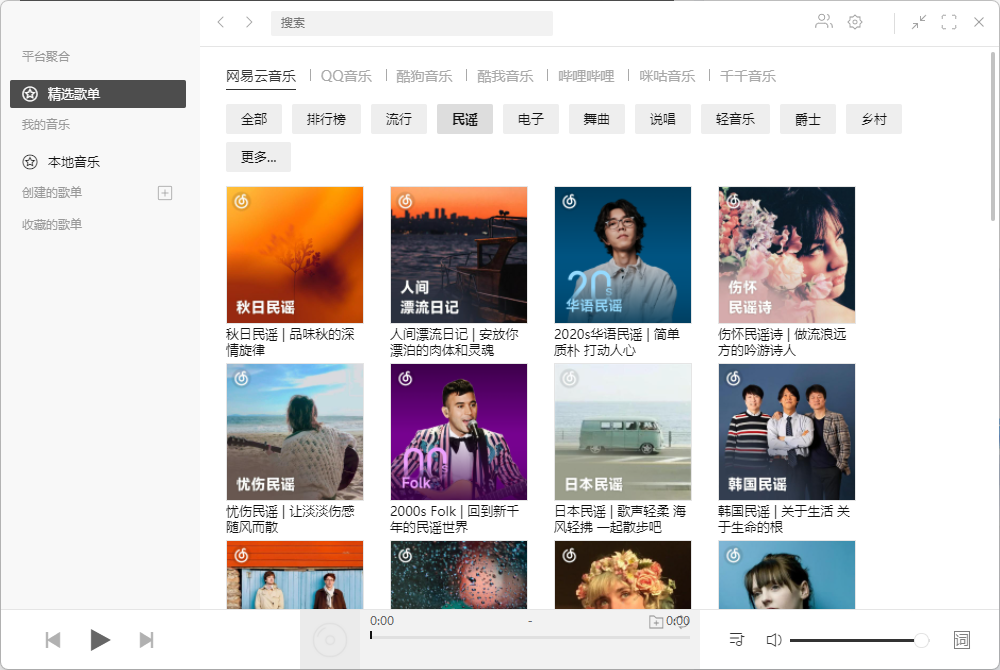The image size is (1000, 670).
Task: Go back with the left arrow
Action: (x=221, y=22)
